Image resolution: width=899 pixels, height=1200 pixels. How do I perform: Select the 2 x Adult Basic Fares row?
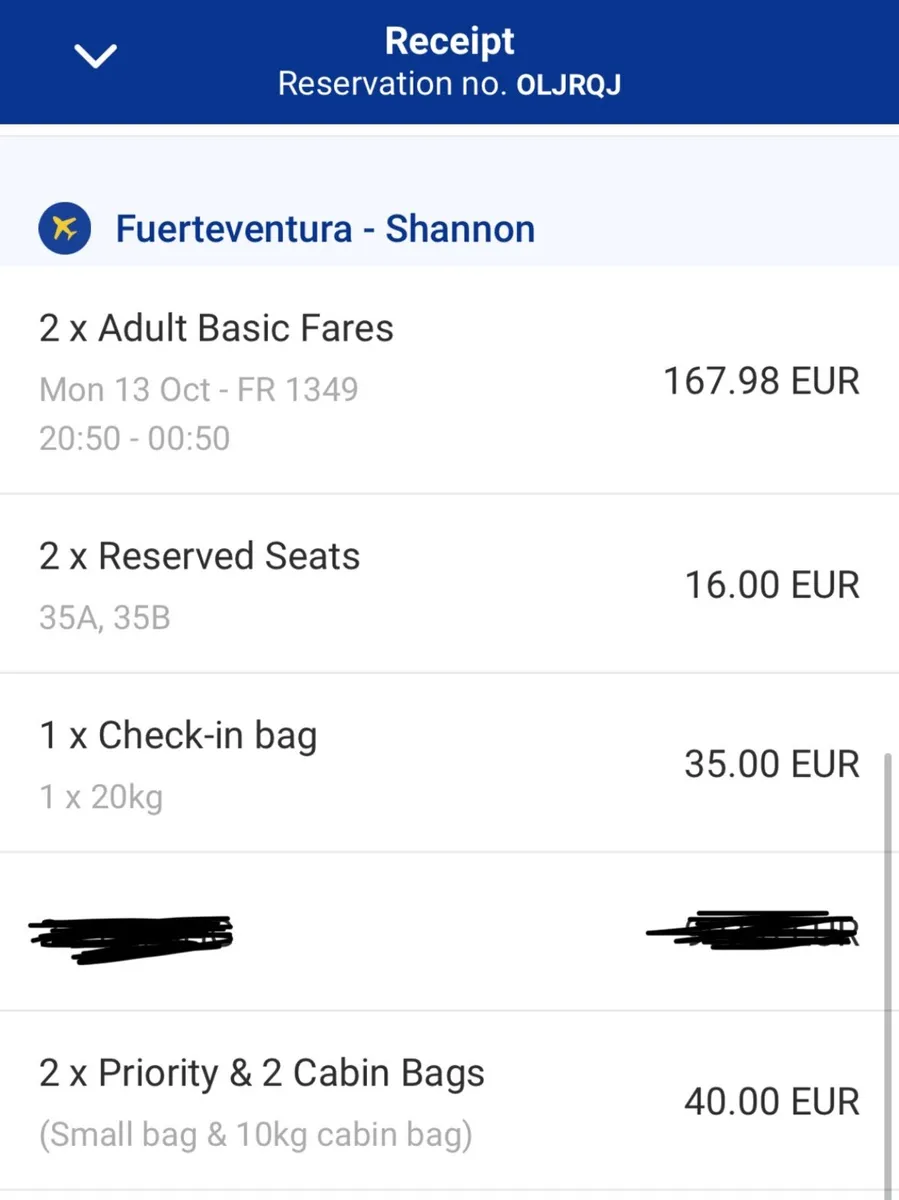pos(216,328)
